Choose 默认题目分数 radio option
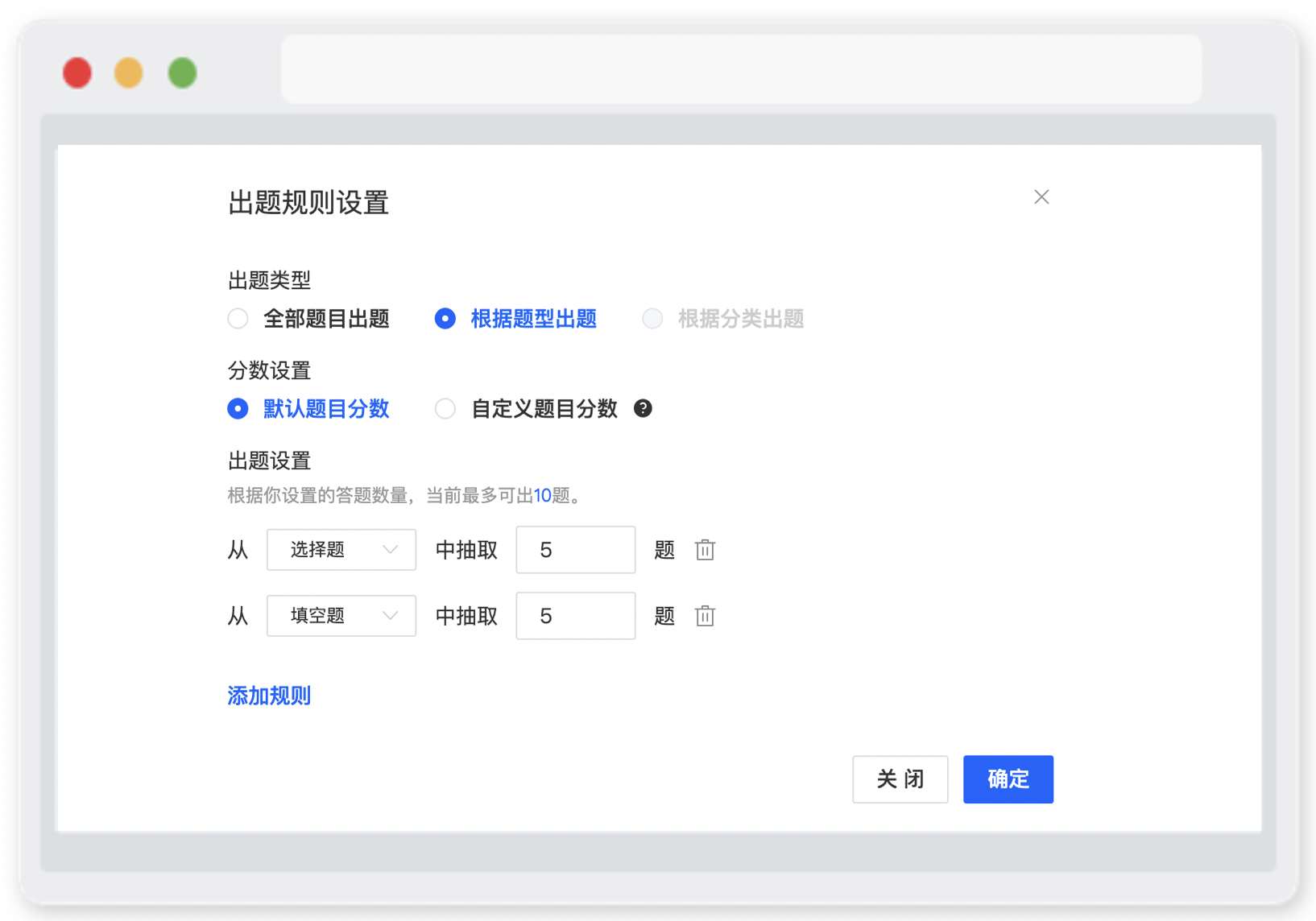Image resolution: width=1316 pixels, height=921 pixels. [x=238, y=409]
